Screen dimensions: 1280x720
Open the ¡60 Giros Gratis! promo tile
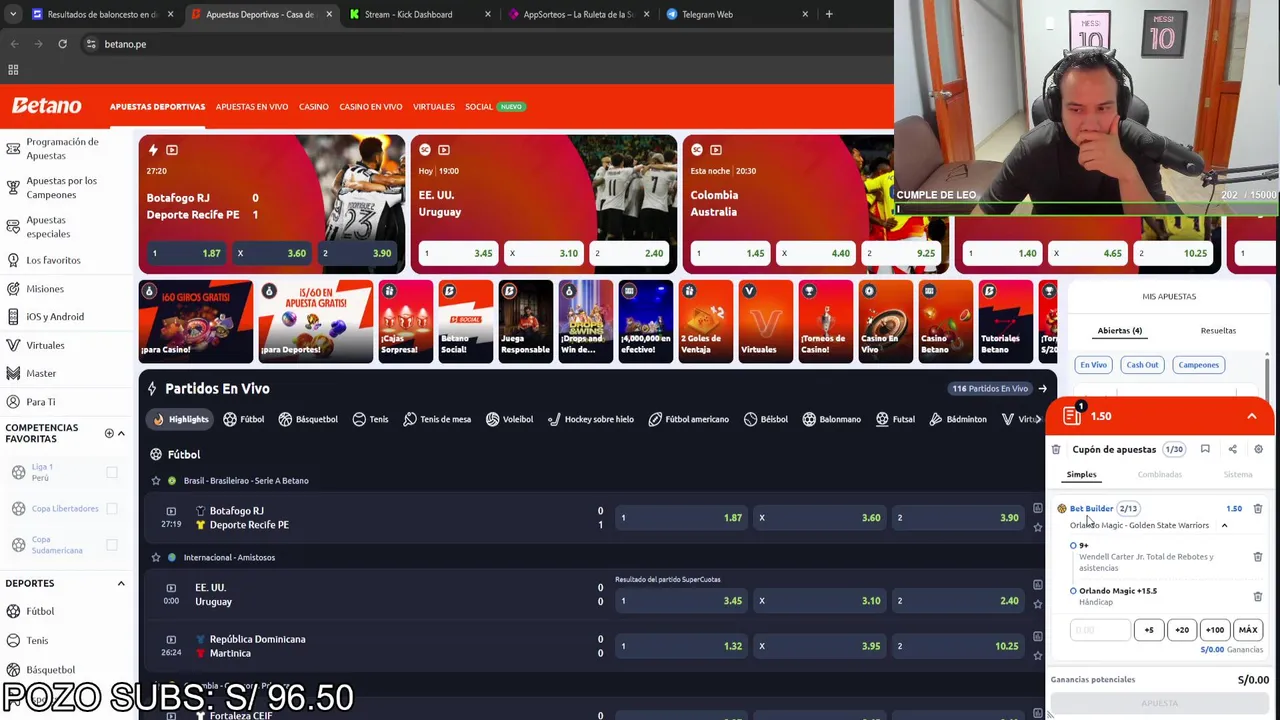pyautogui.click(x=196, y=321)
